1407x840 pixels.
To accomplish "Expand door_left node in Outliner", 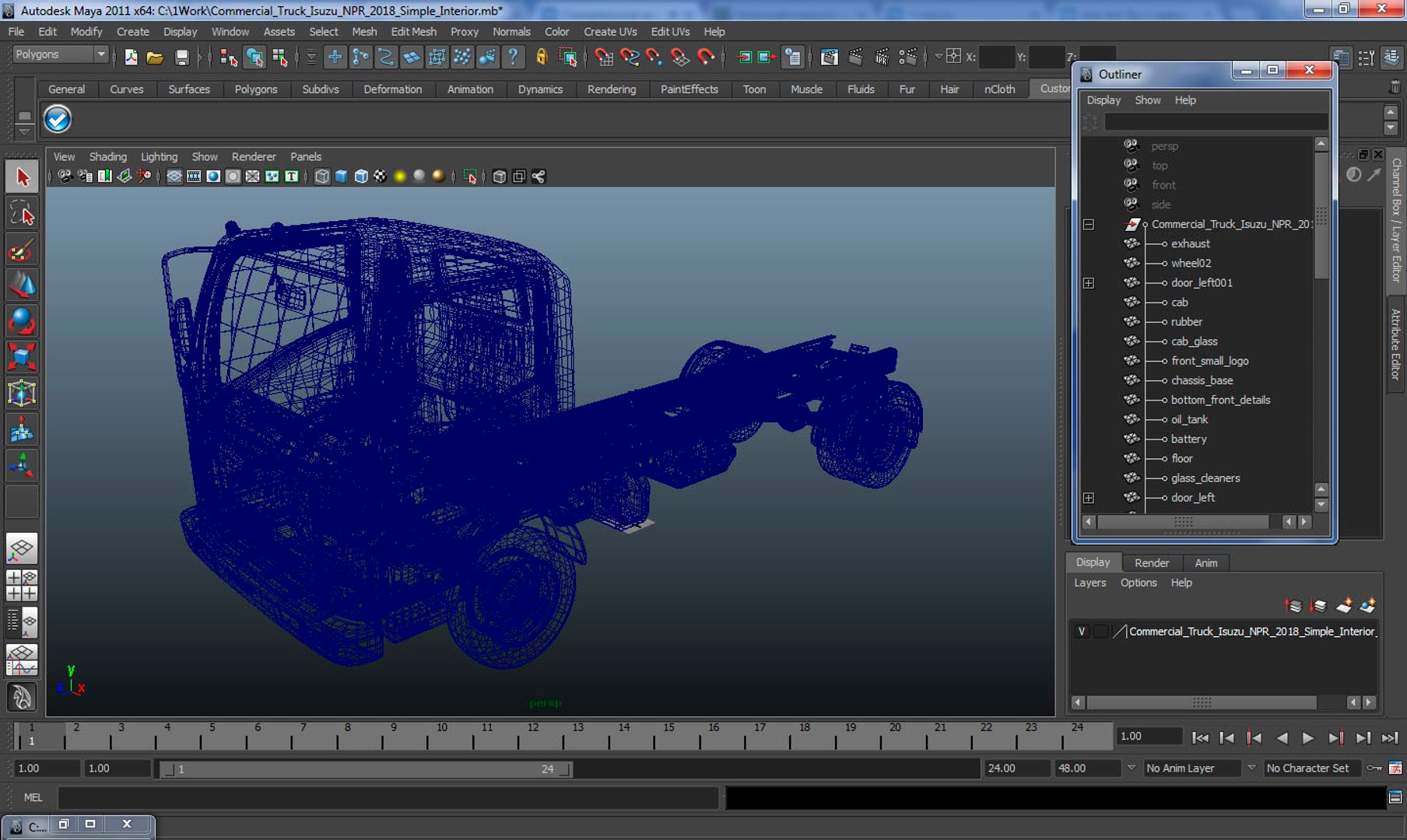I will [1089, 498].
